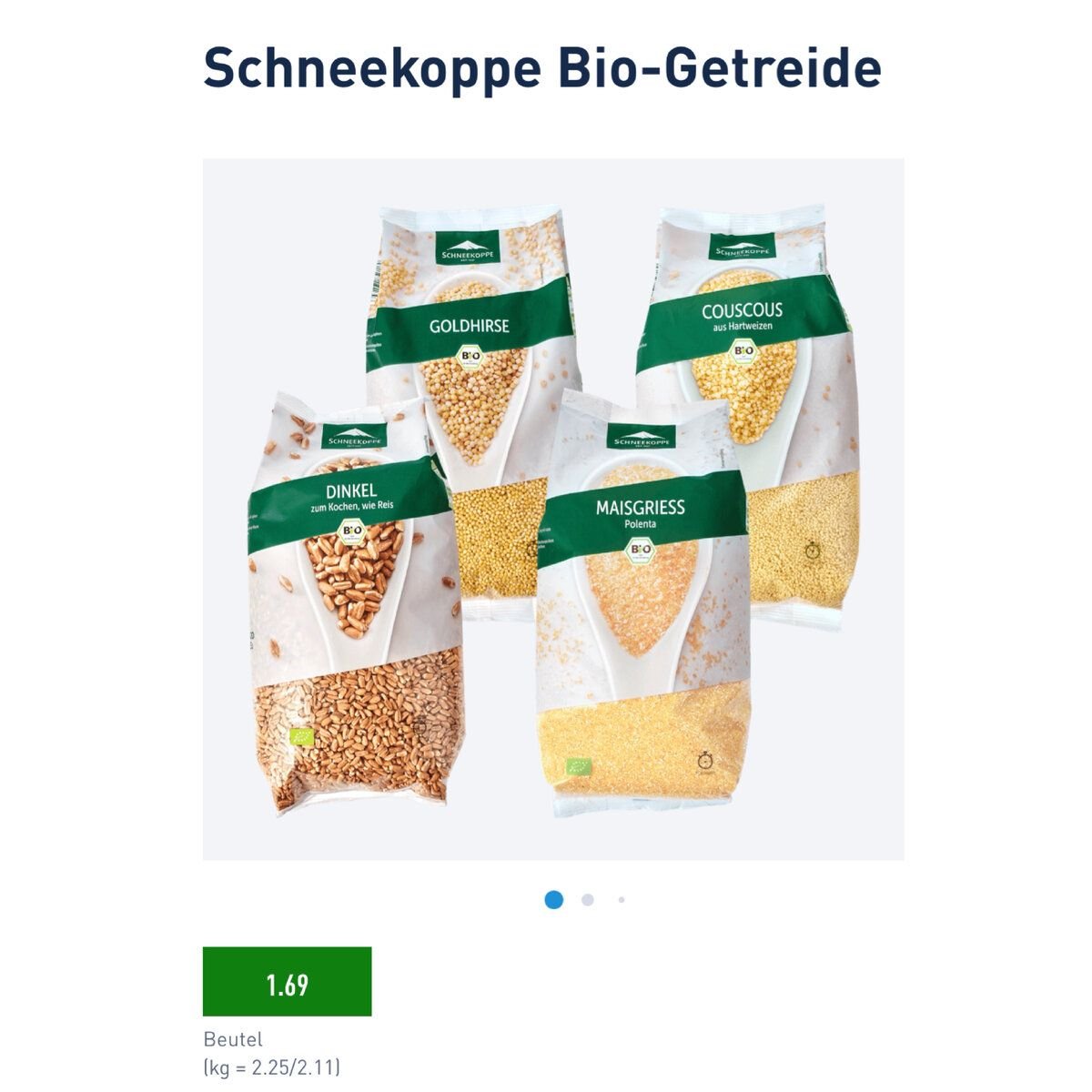Viewport: 1092px width, 1092px height.
Task: Switch to the second carousel dot
Action: 588,900
